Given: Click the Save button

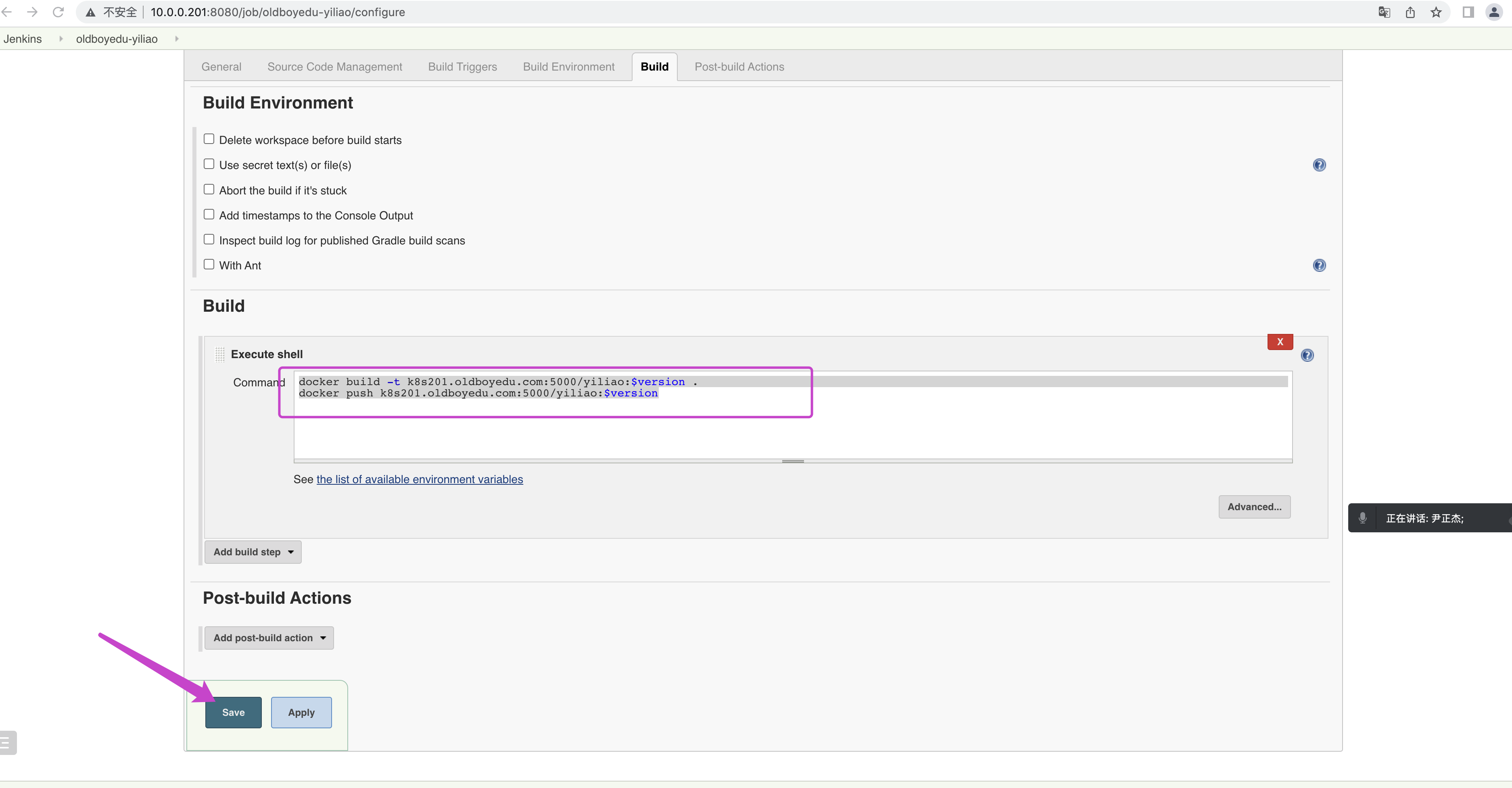Looking at the screenshot, I should [x=233, y=712].
